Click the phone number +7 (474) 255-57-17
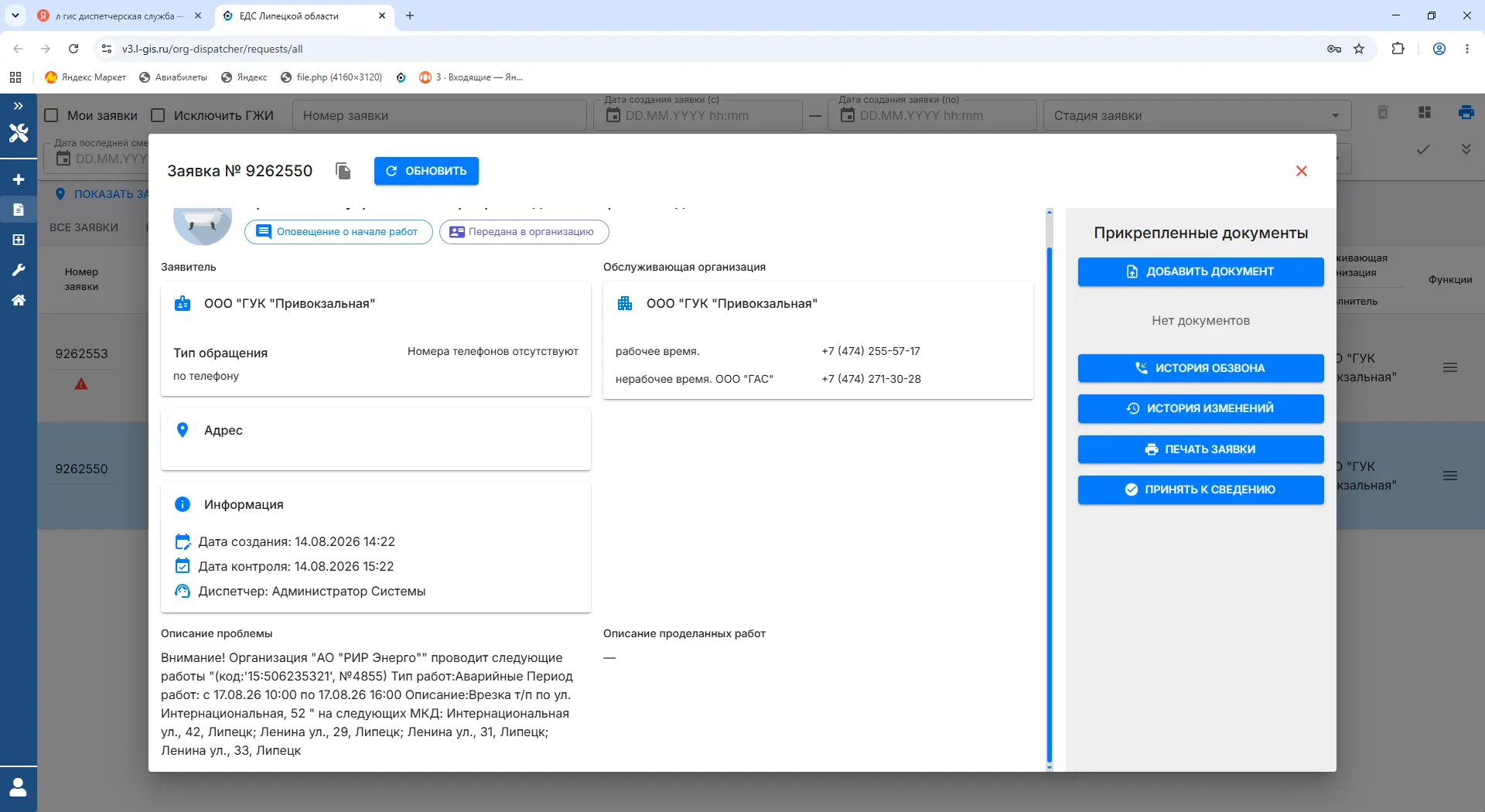1485x812 pixels. (871, 351)
